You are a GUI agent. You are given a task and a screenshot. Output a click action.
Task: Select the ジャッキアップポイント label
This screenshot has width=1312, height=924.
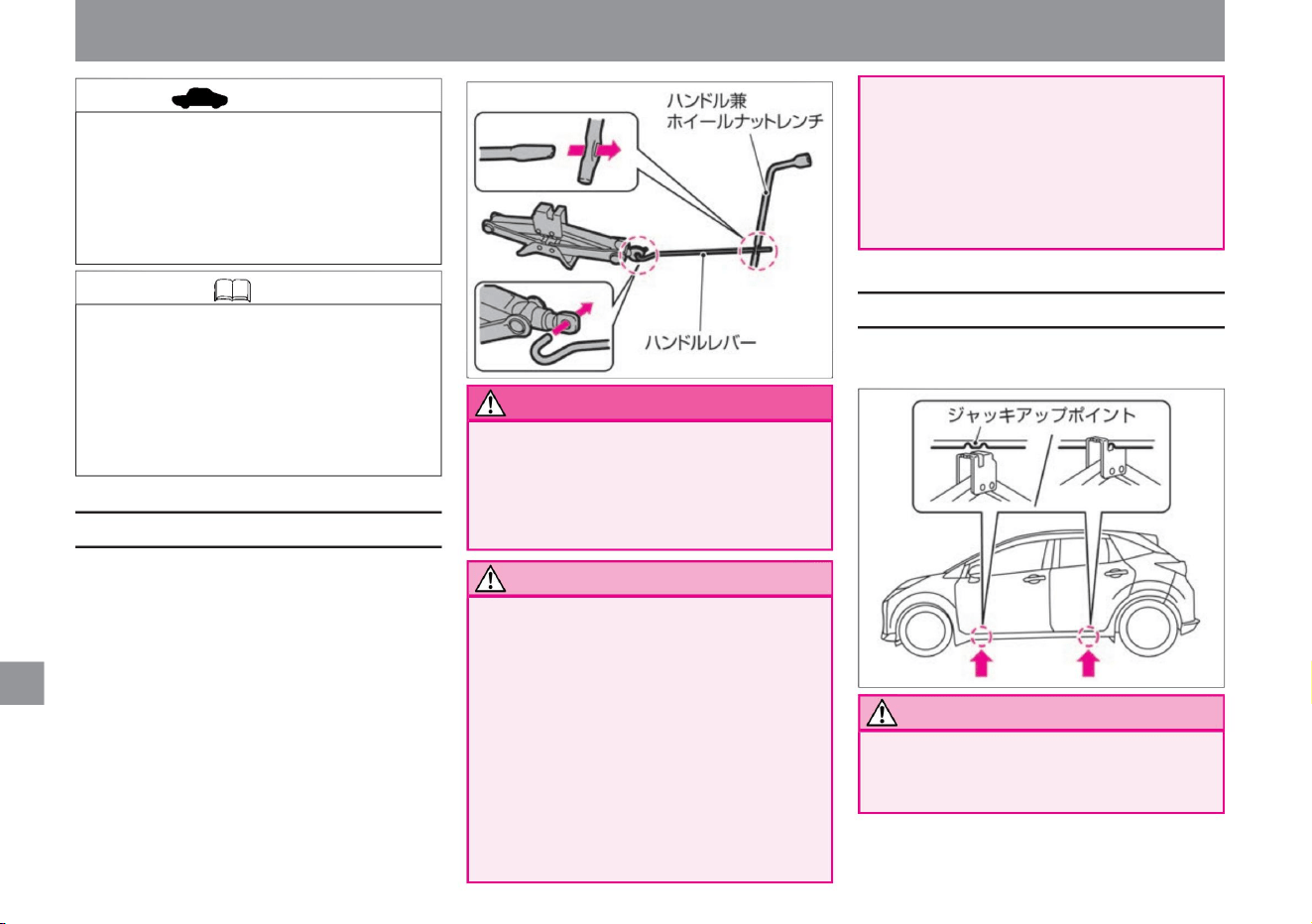[1040, 414]
